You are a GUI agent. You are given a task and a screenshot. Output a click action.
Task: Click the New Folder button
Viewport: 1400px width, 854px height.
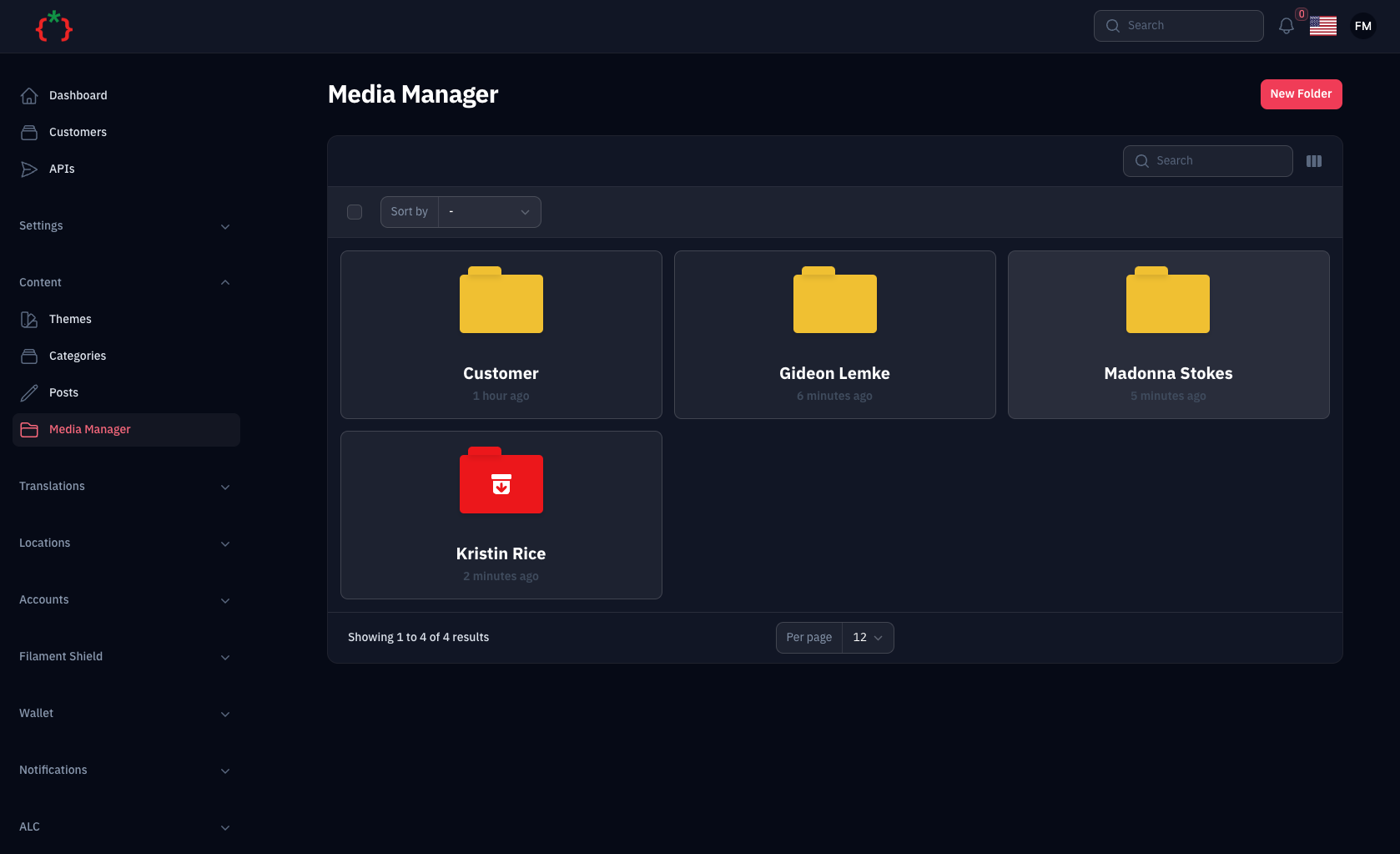[1300, 94]
